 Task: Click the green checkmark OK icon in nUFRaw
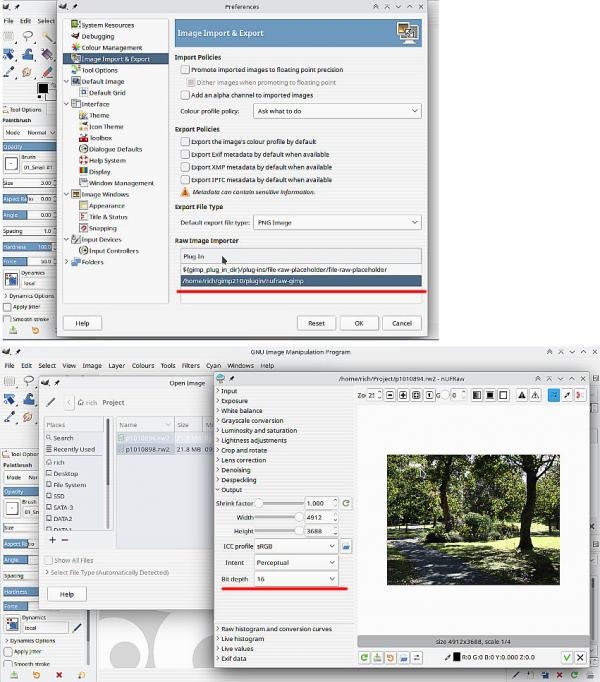point(566,657)
